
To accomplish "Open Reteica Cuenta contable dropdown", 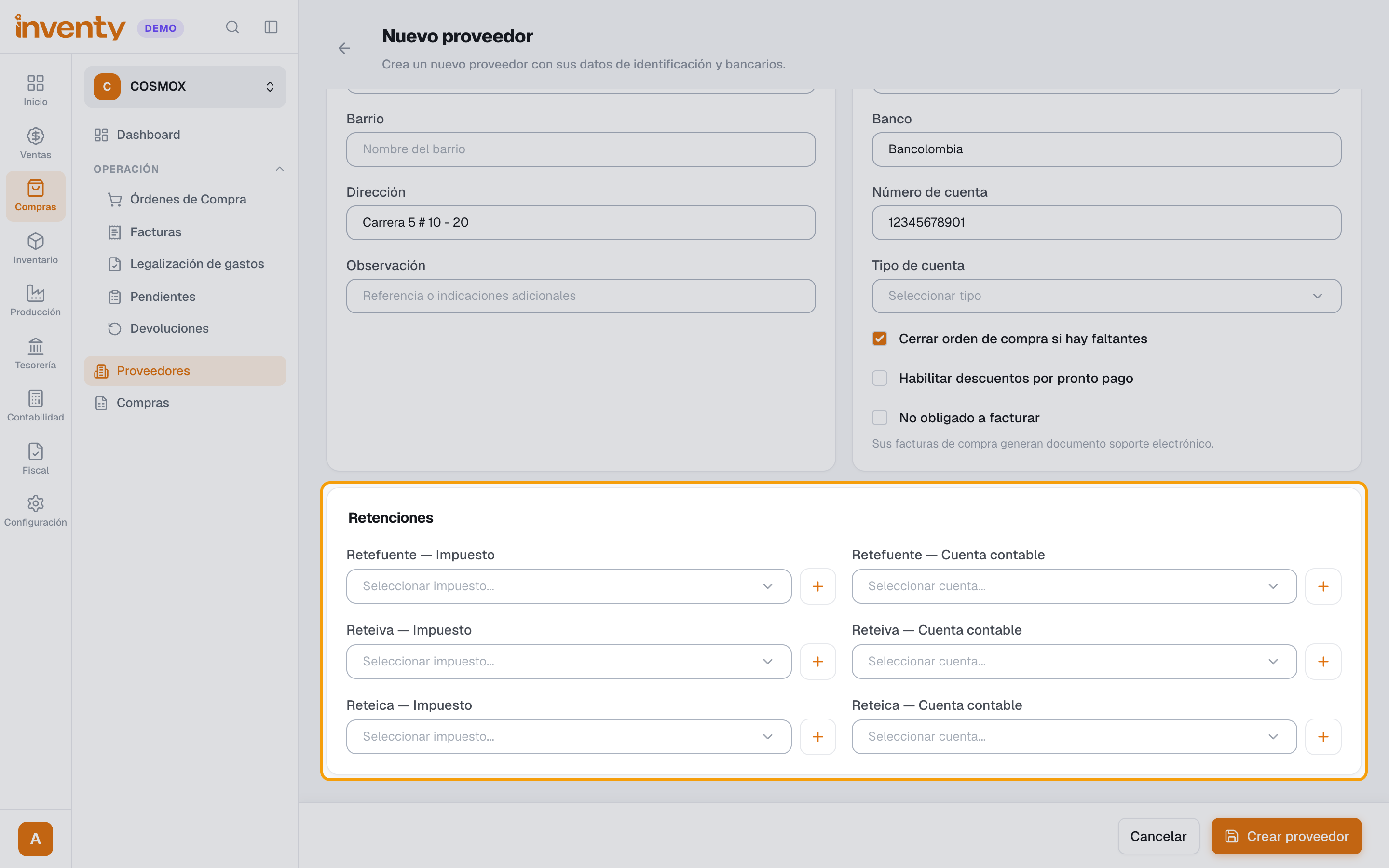I will 1074,736.
